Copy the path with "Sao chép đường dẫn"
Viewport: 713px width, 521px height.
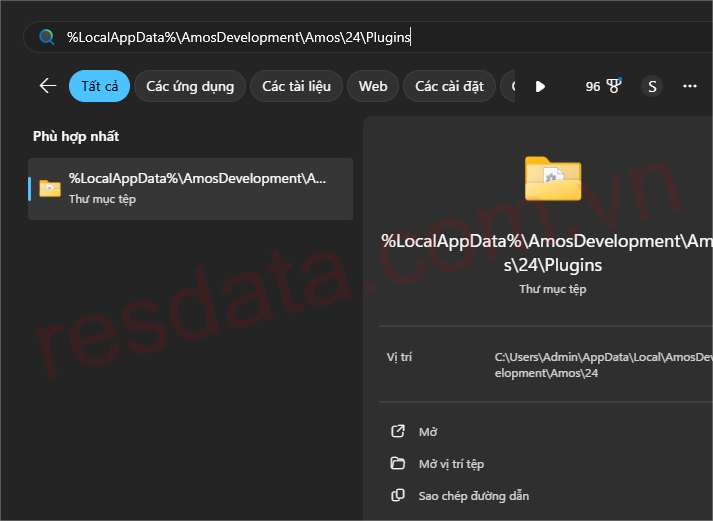tap(473, 496)
